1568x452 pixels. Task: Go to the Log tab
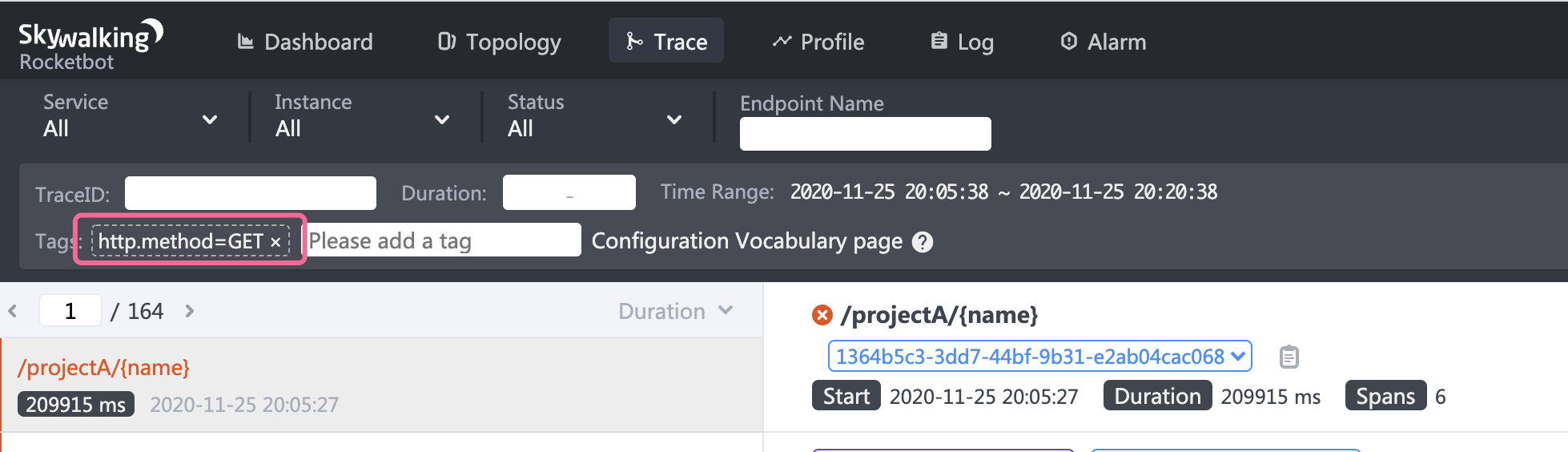(x=962, y=42)
